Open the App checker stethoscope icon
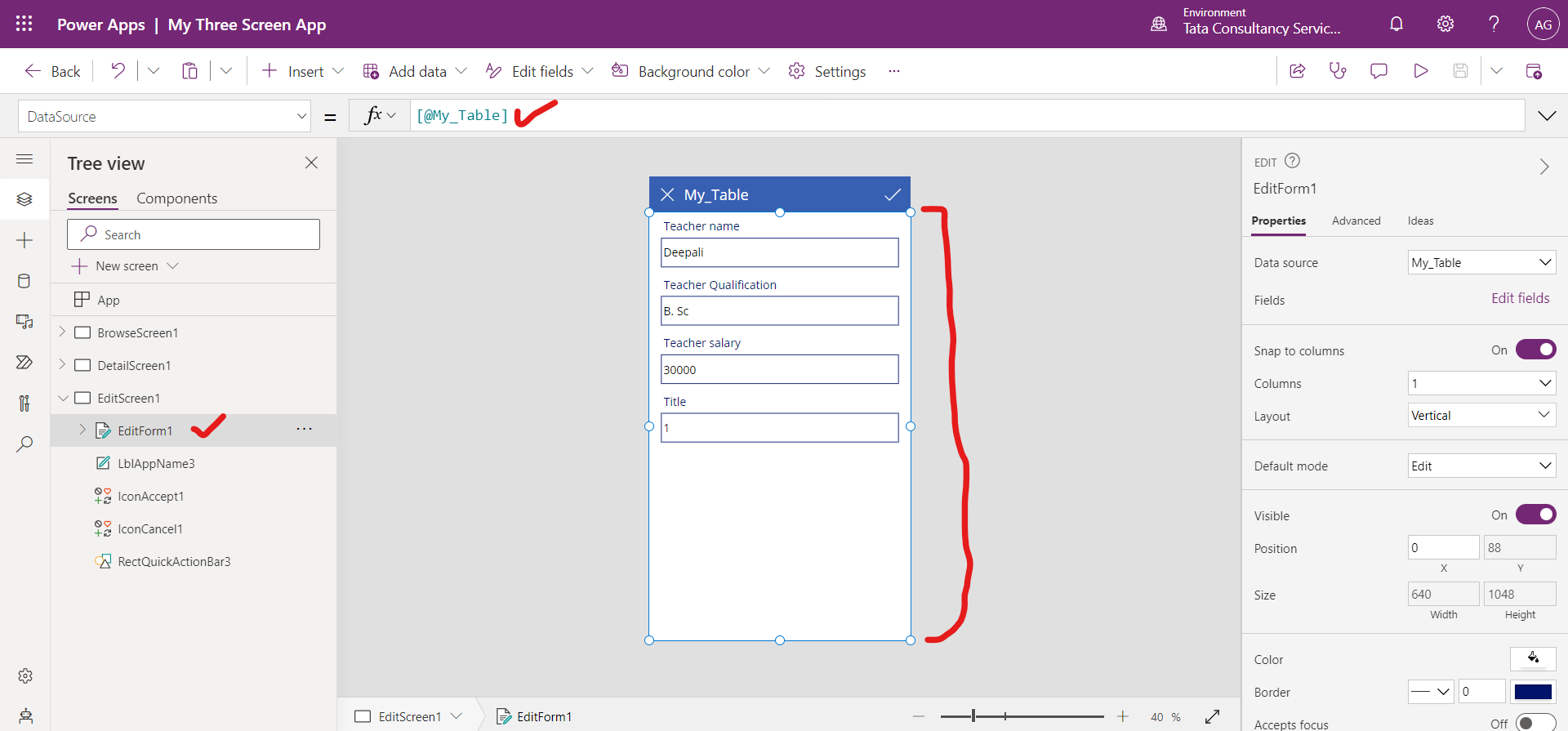This screenshot has width=1568, height=731. (x=1338, y=71)
